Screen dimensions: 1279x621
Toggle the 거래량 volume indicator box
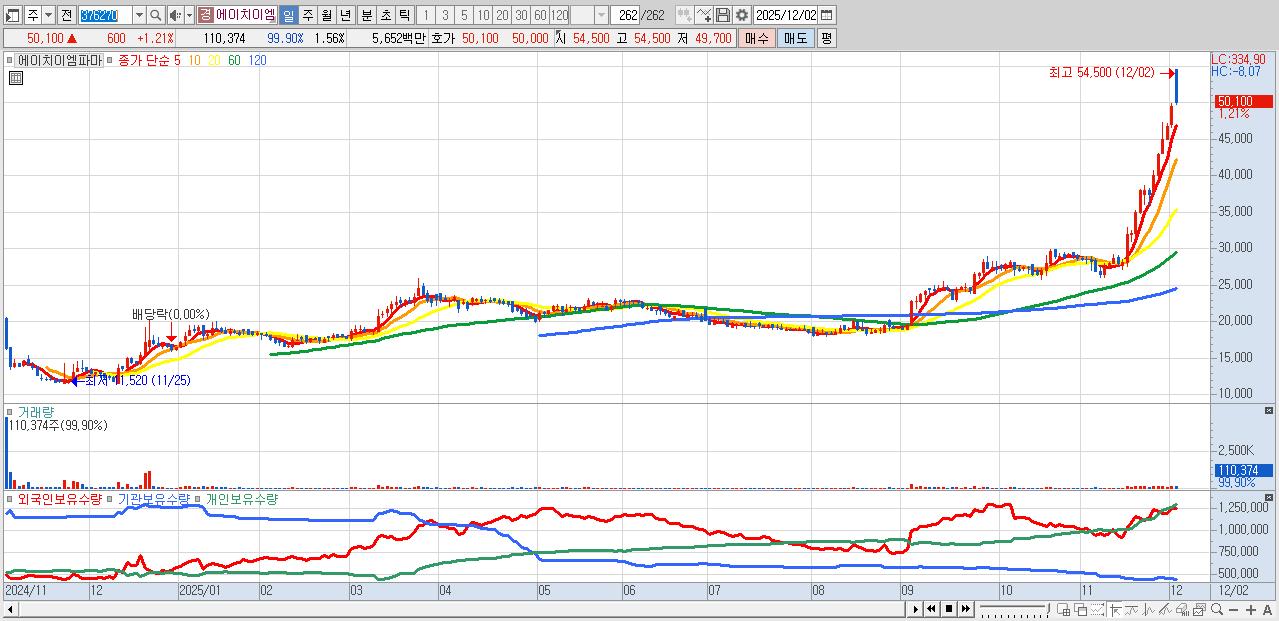tap(10, 411)
